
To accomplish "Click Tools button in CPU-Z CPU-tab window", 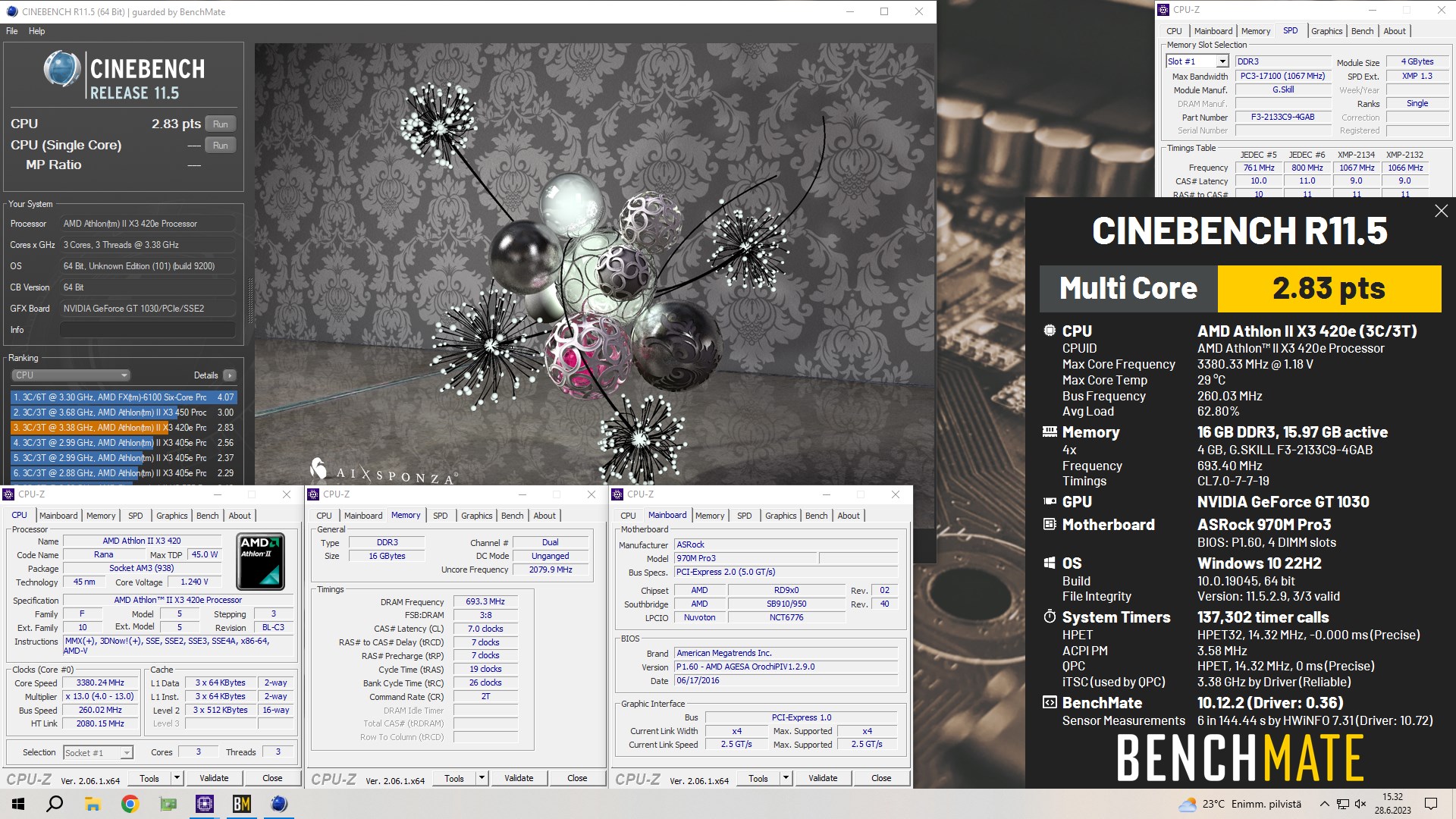I will point(149,778).
